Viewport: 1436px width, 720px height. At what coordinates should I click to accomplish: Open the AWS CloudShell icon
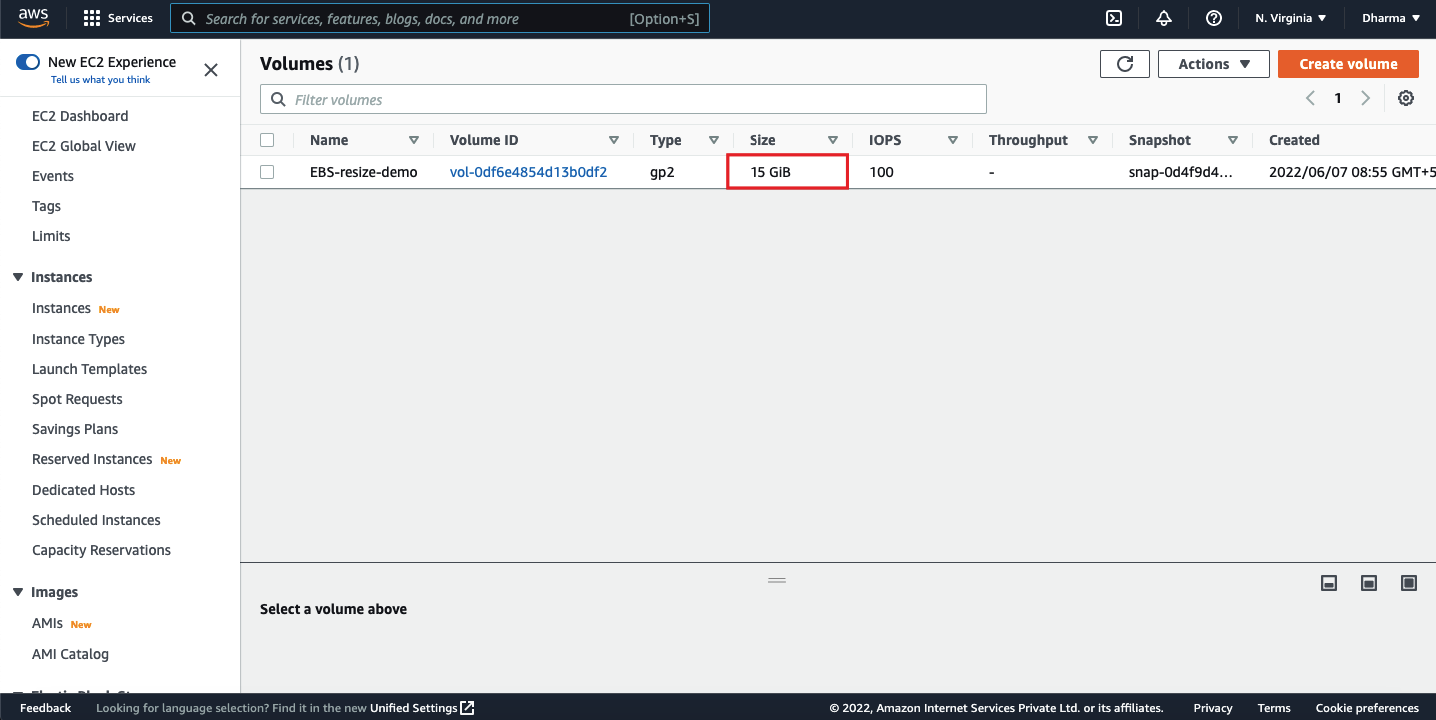pyautogui.click(x=1113, y=18)
